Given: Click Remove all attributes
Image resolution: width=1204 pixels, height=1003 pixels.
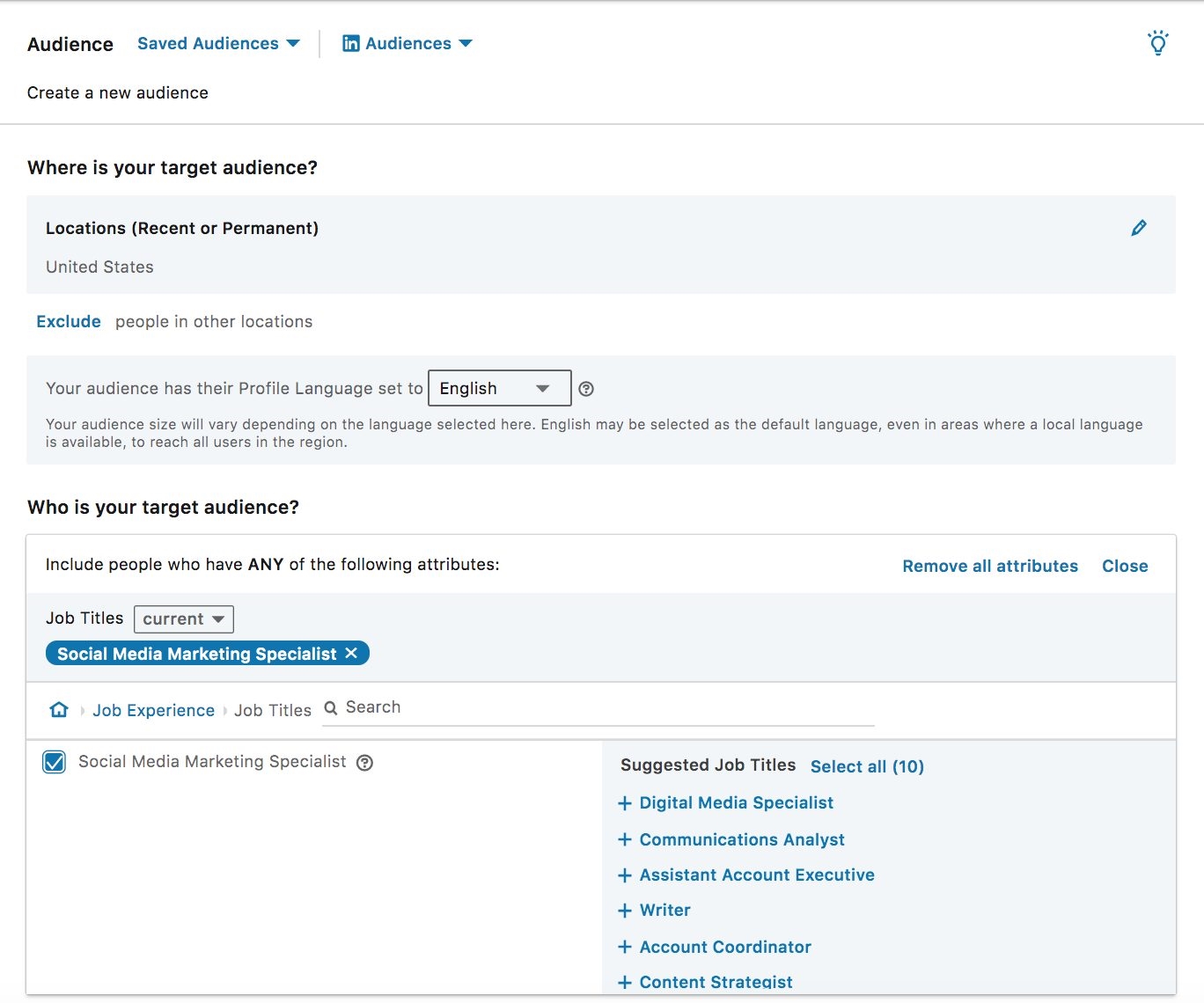Looking at the screenshot, I should coord(990,566).
